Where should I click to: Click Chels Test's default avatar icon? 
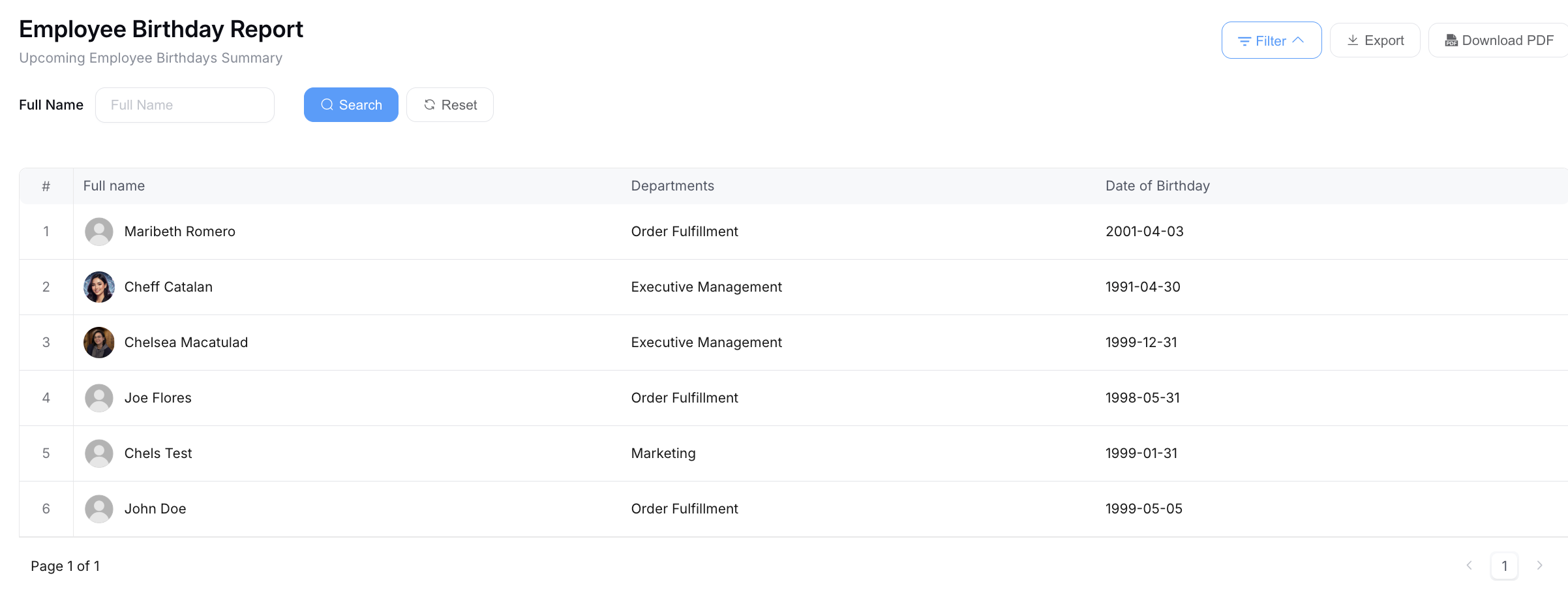[99, 453]
